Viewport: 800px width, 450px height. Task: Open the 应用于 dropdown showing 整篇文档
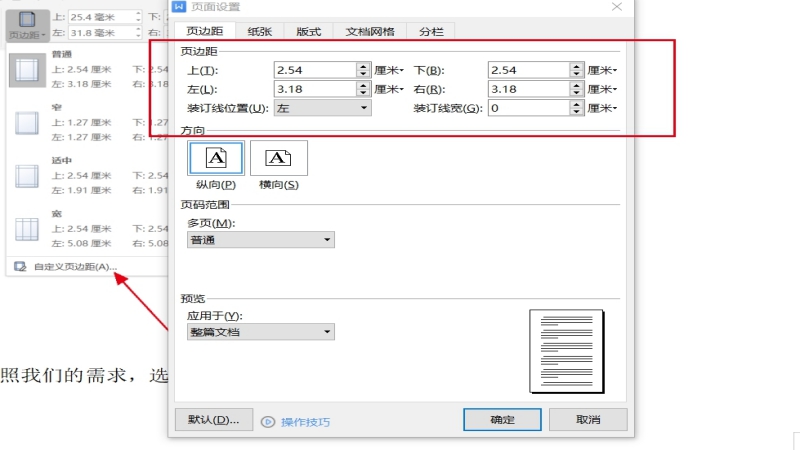coord(261,332)
